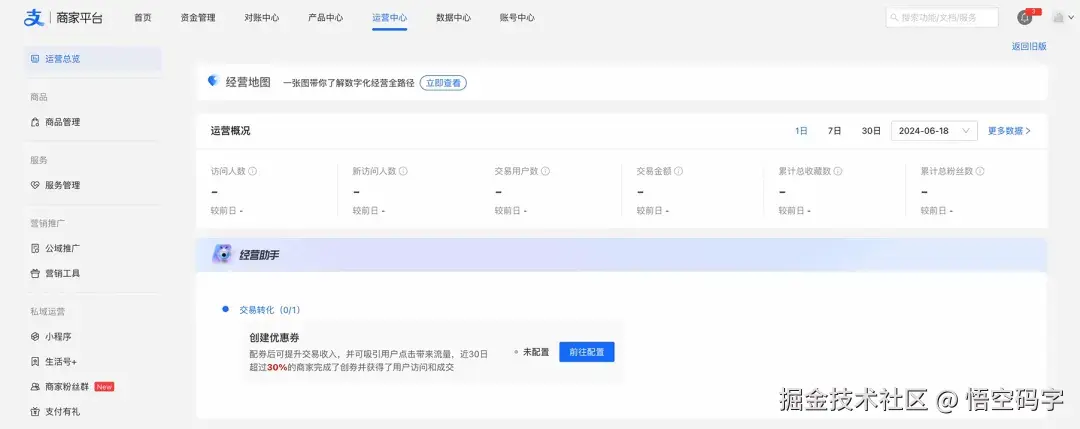
Task: Click info icon next to 新访问人数
Action: click(403, 171)
